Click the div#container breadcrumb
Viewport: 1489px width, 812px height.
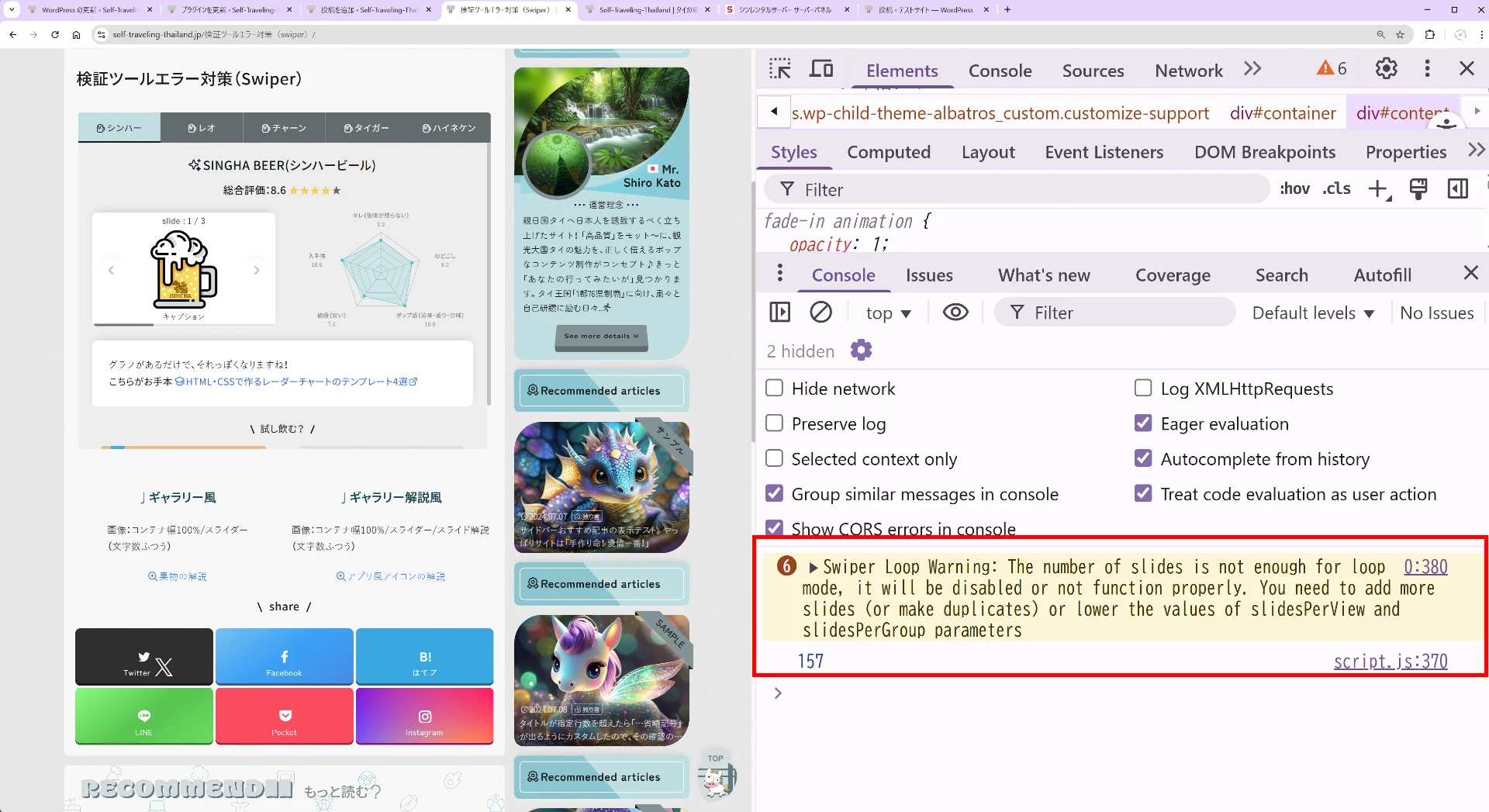coord(1283,113)
